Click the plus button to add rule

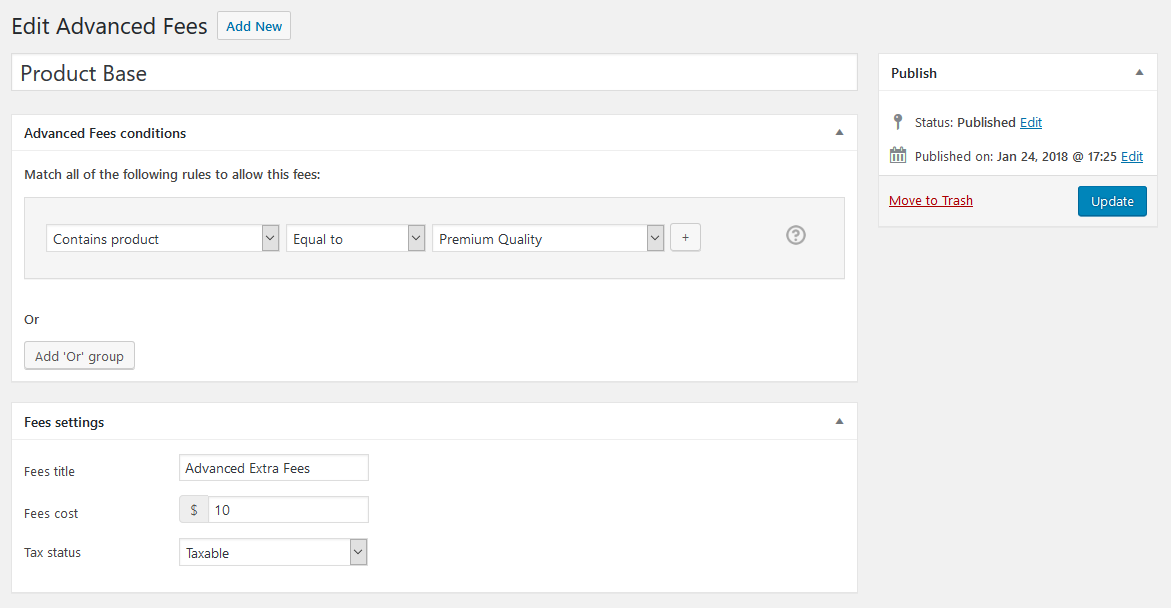tap(685, 238)
